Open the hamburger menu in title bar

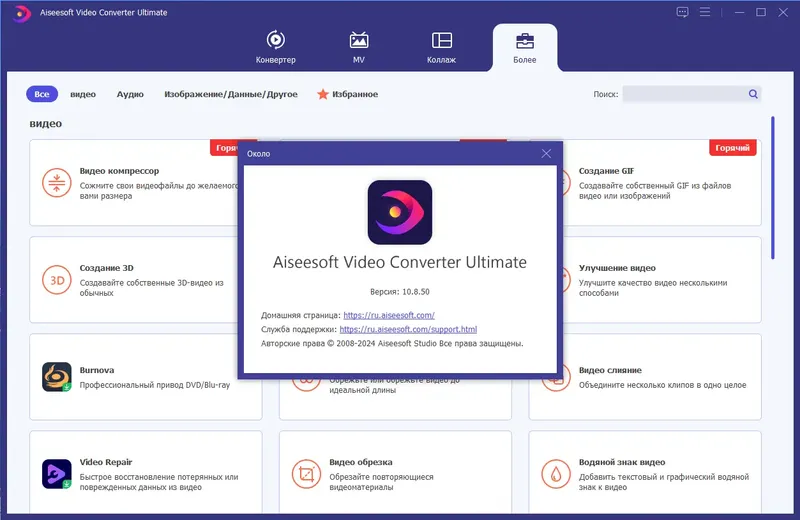point(705,12)
